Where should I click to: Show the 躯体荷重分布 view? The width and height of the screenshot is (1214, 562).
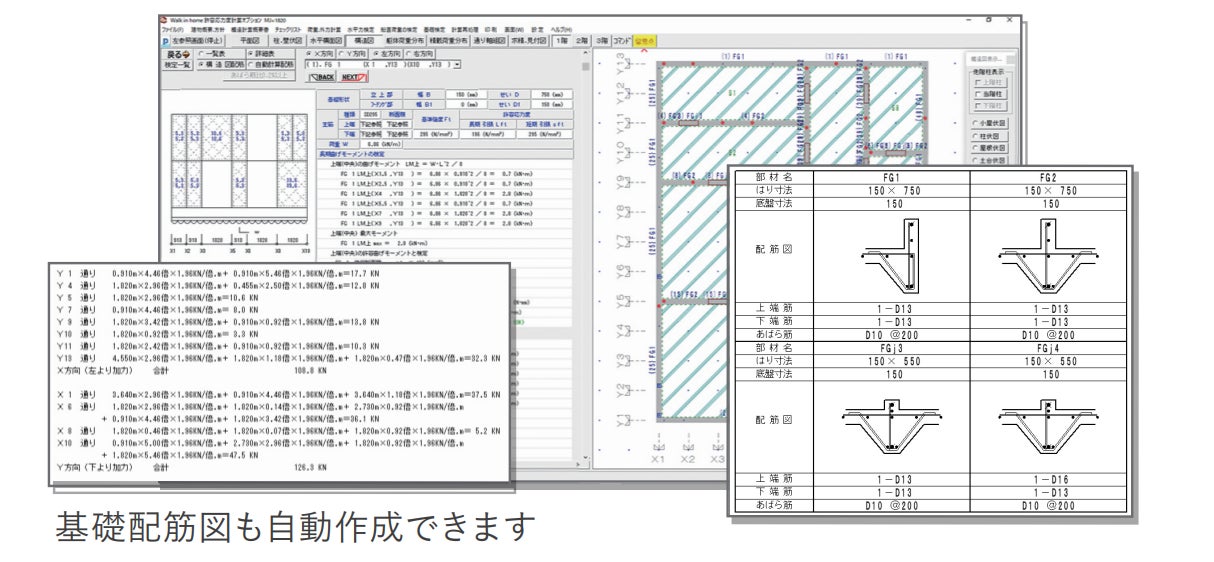point(405,40)
